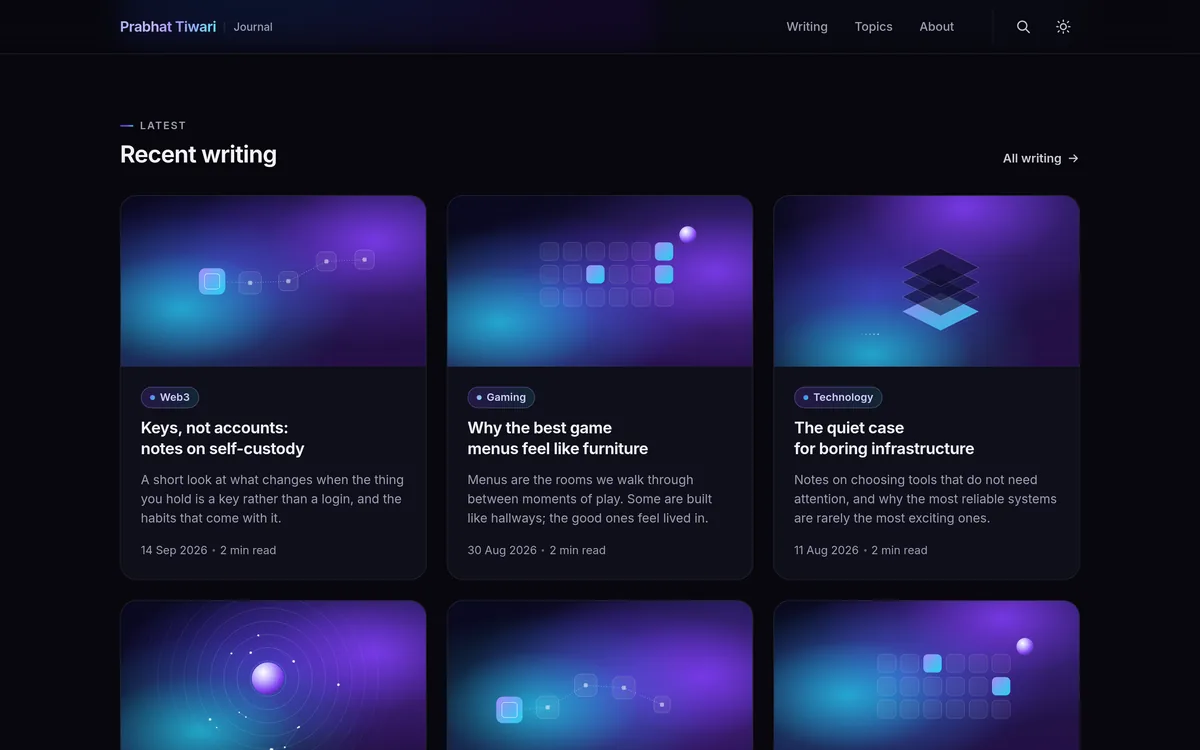Click the game menus article cover image

click(x=600, y=281)
